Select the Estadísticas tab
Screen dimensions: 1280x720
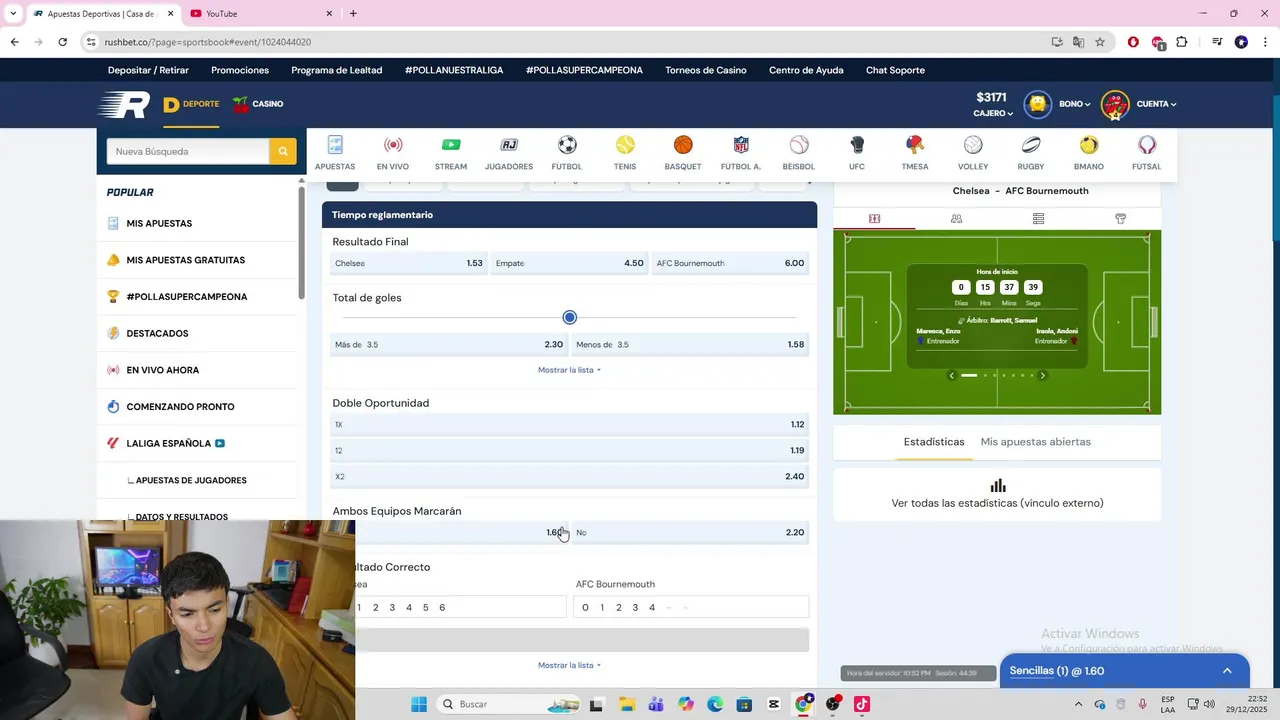click(934, 442)
